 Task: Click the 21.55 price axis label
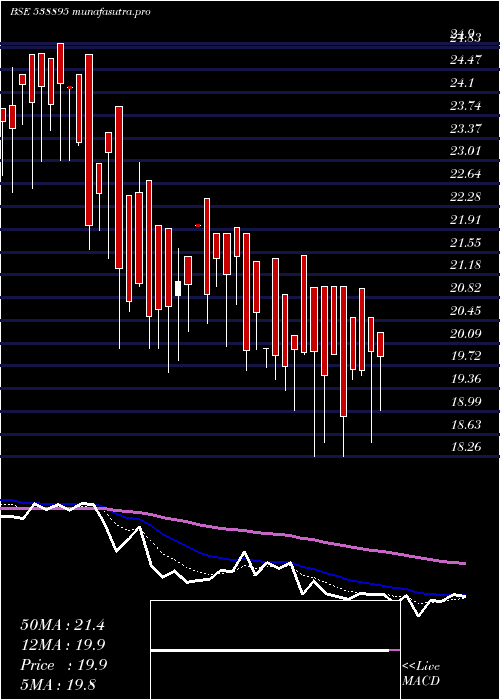click(x=466, y=243)
